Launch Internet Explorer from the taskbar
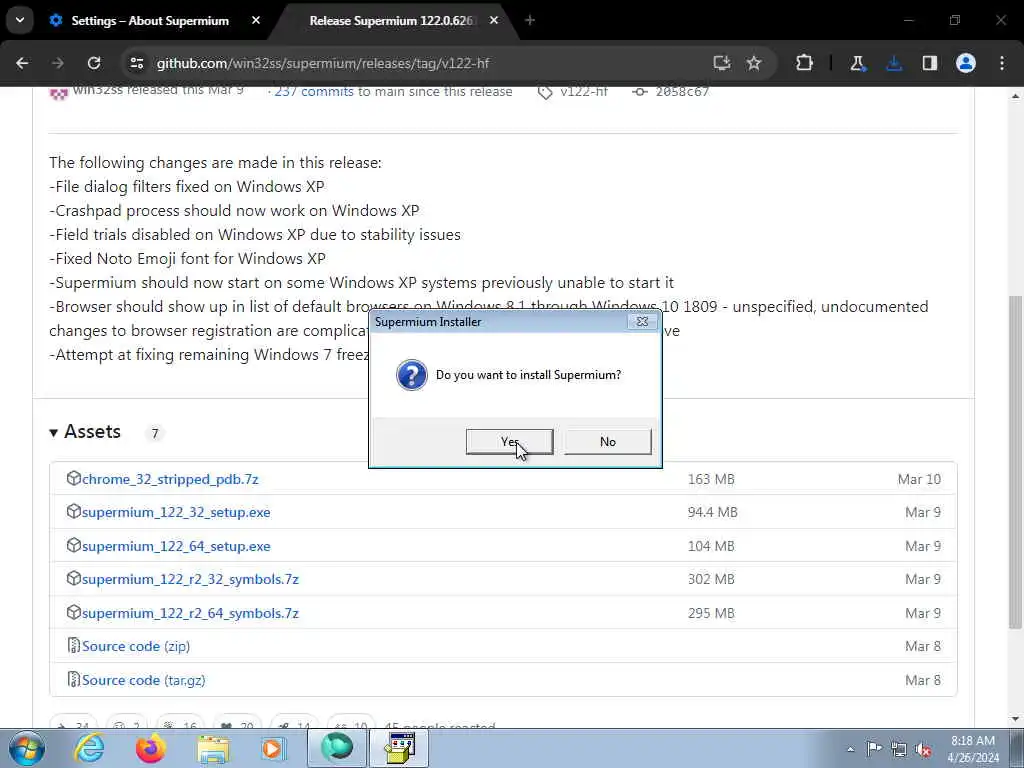 (x=89, y=748)
